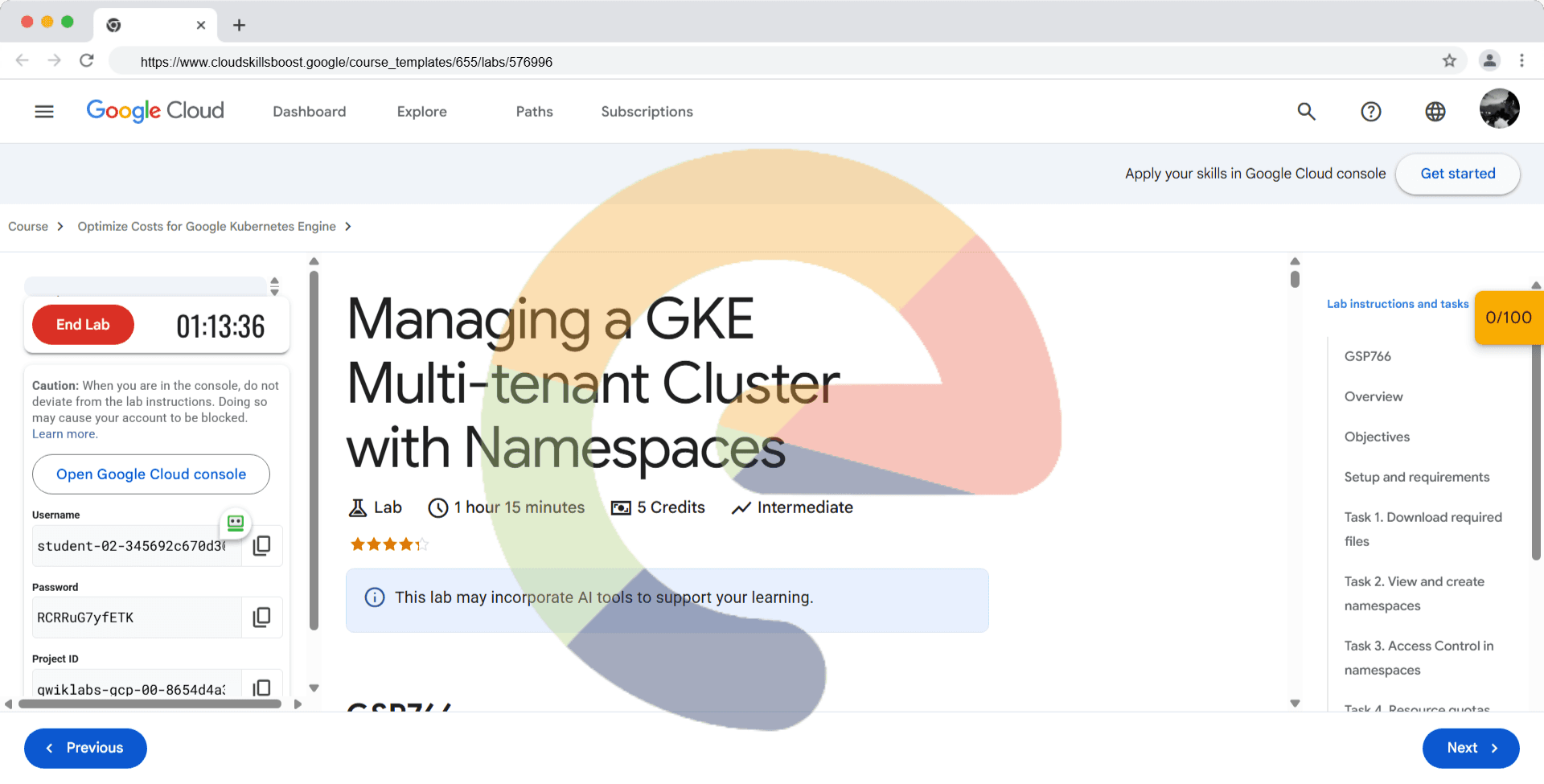Open the Subscriptions menu item
The image size is (1544, 784).
647,112
